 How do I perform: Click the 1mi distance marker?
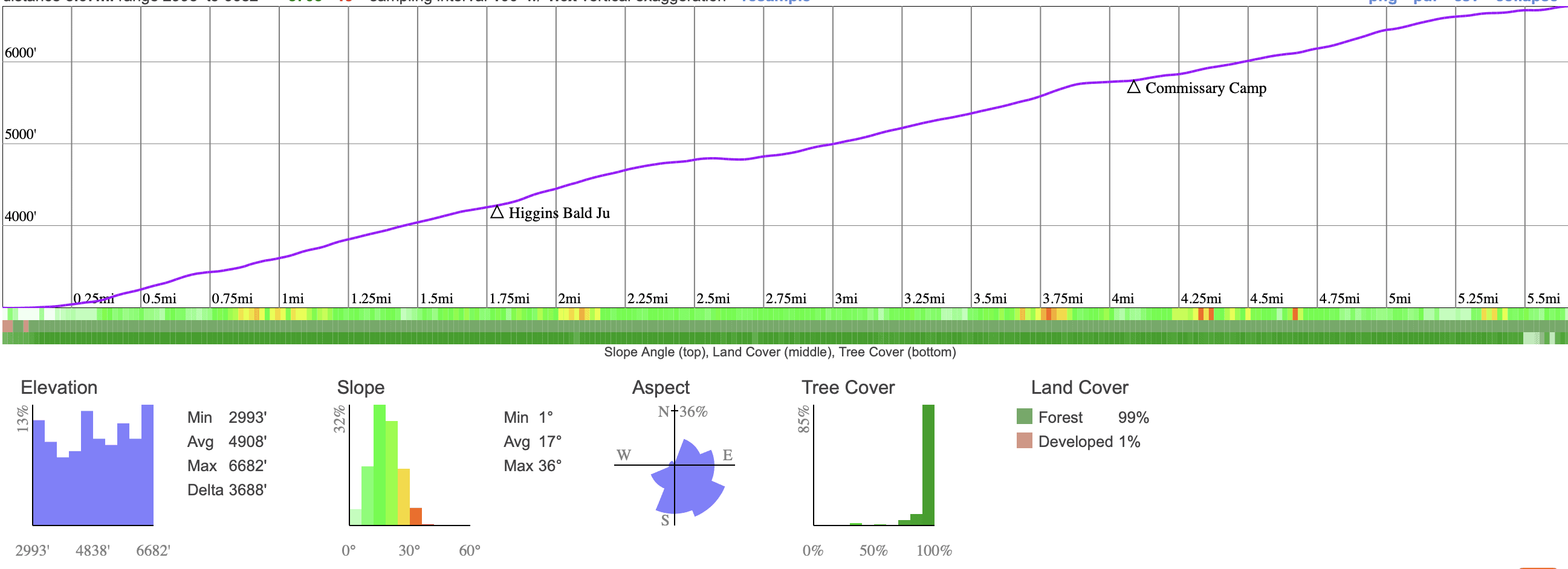[x=293, y=299]
